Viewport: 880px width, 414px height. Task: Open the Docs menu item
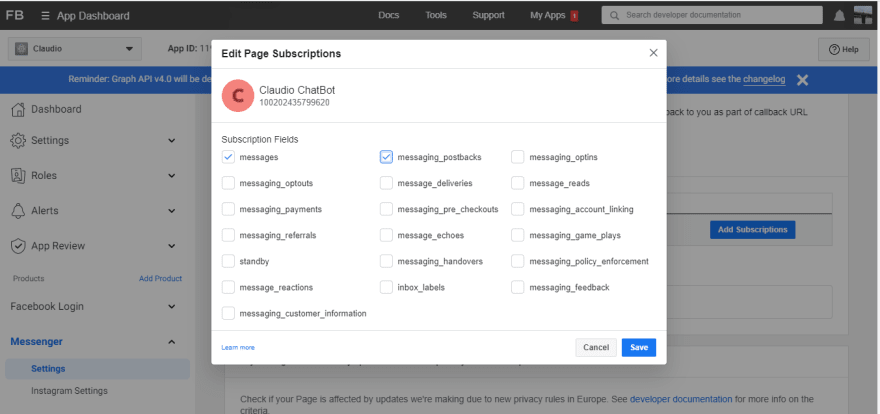point(388,15)
